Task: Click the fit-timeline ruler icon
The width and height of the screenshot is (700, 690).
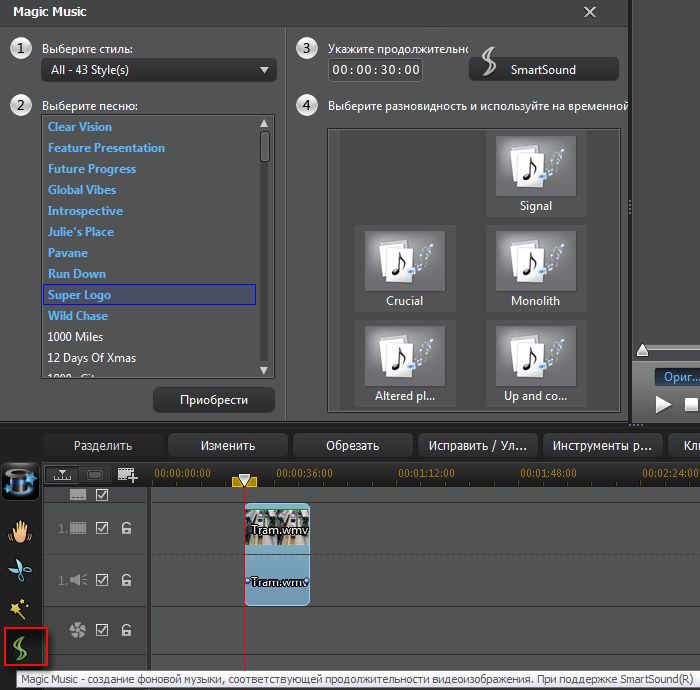Action: coord(62,475)
